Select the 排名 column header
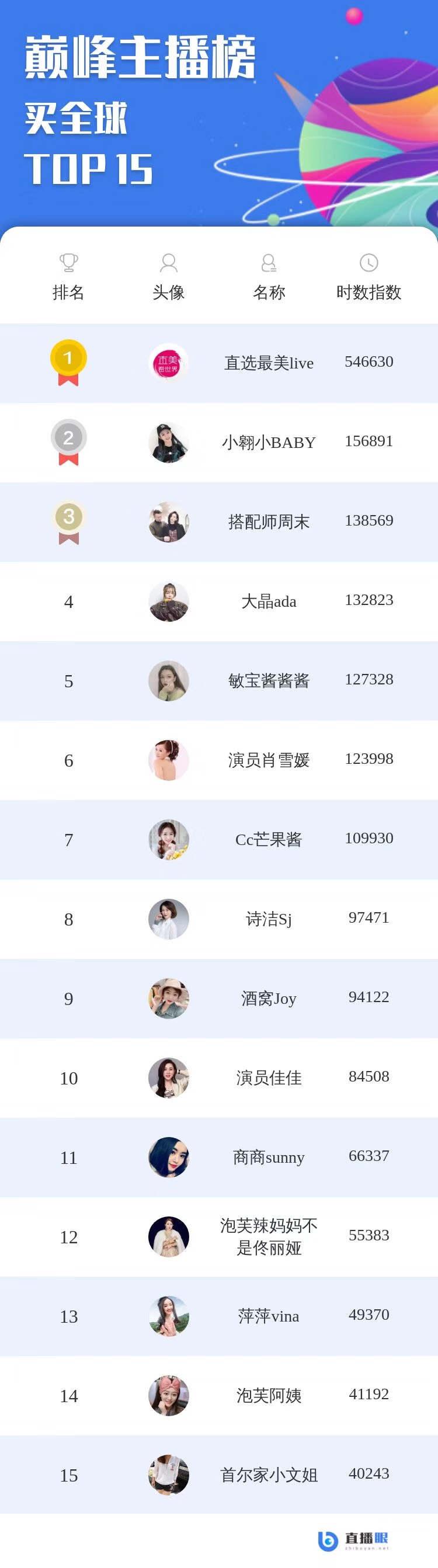The width and height of the screenshot is (438, 1568). 68,292
